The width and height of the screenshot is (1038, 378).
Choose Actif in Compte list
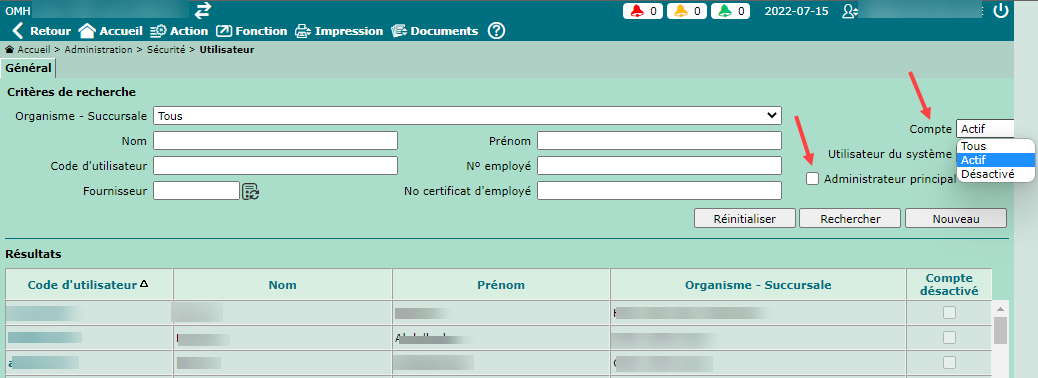coord(996,160)
